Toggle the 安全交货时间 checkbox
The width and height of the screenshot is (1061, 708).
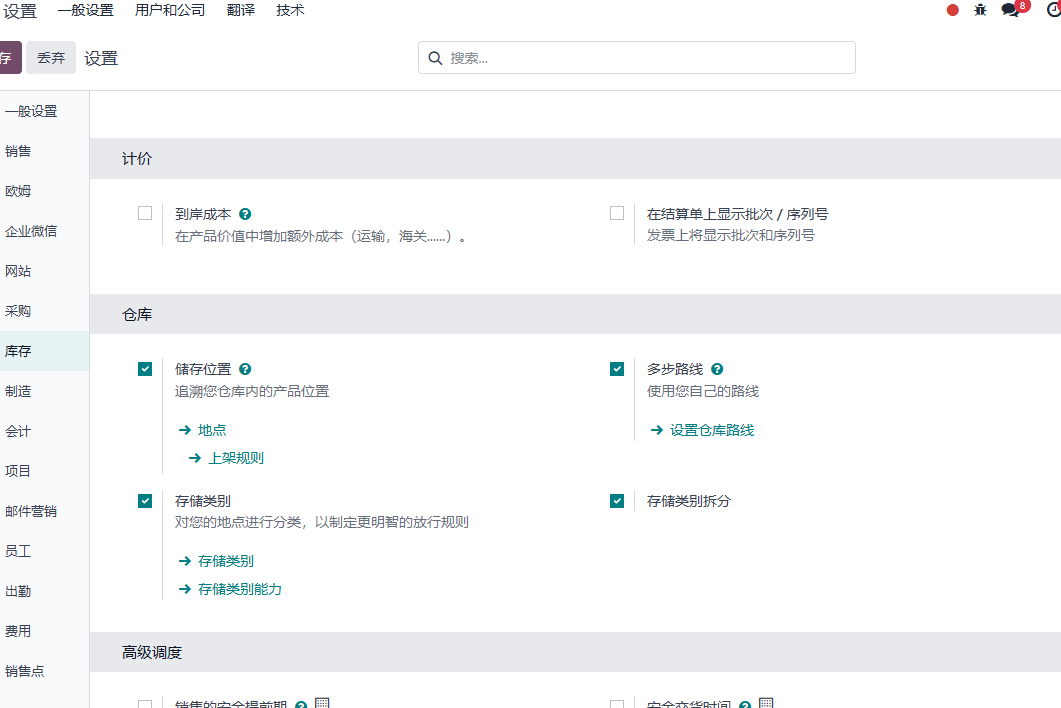(x=617, y=704)
